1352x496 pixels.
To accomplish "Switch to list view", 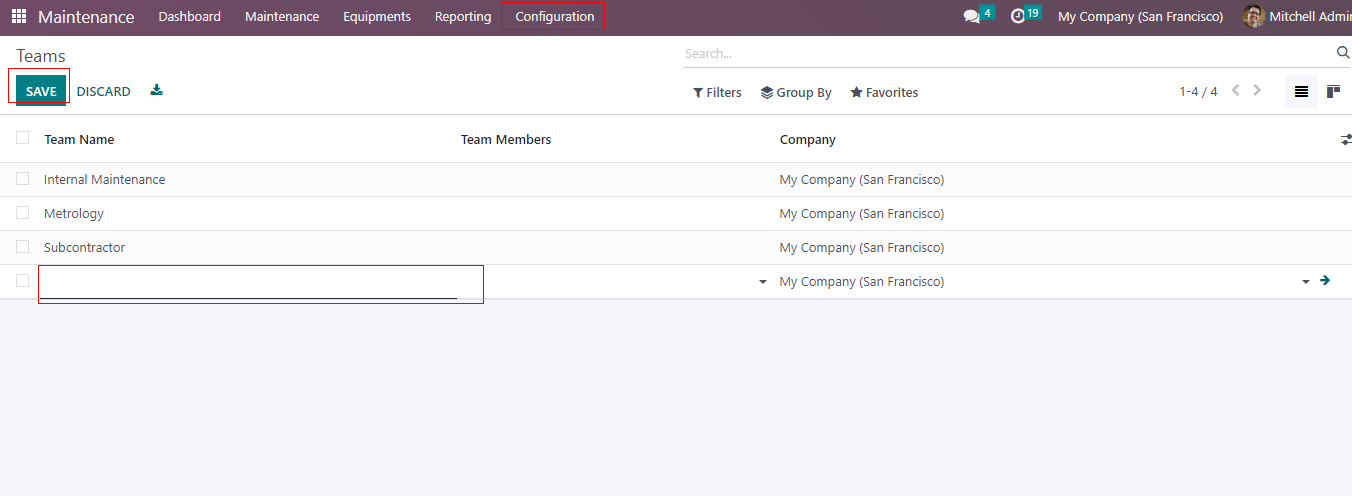I will point(1301,92).
